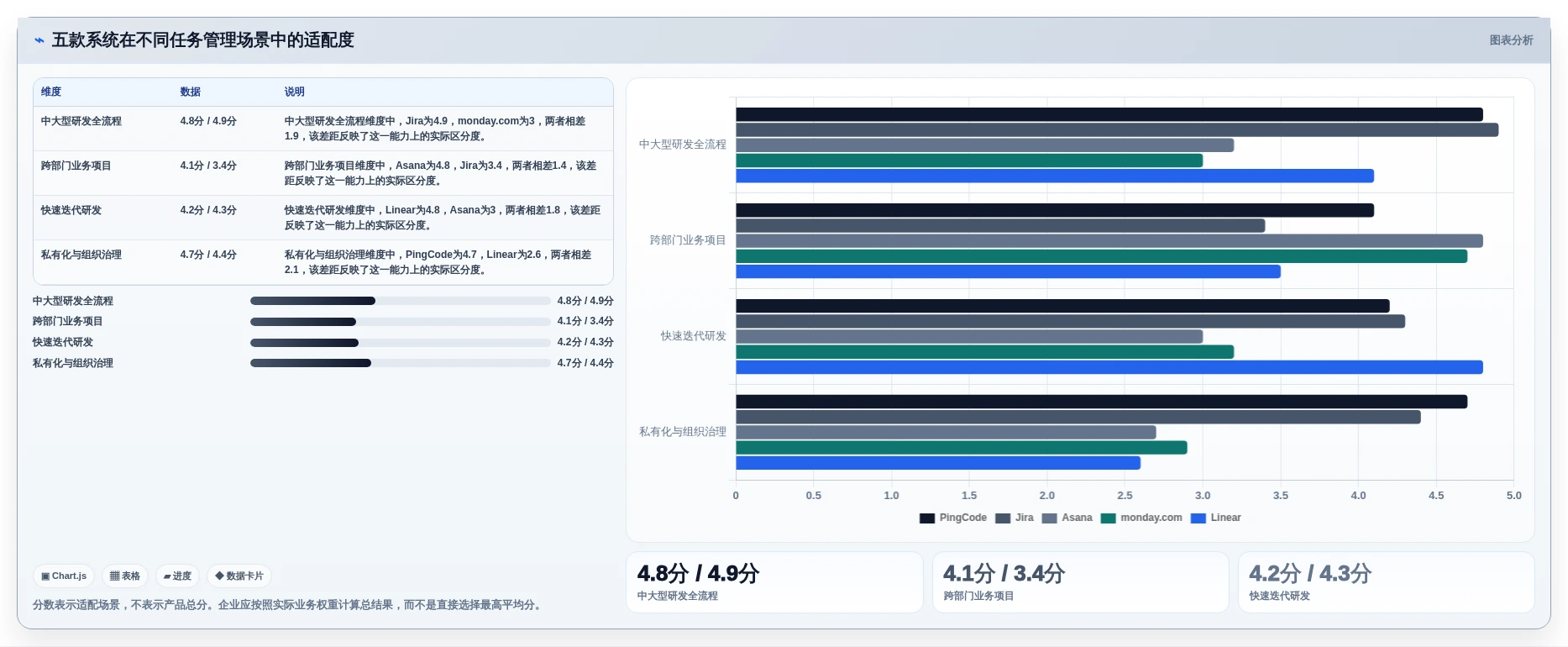Click the Jira bar in 中大型研发全流程 group
Screen dimensions: 1568x647
pos(1117,130)
